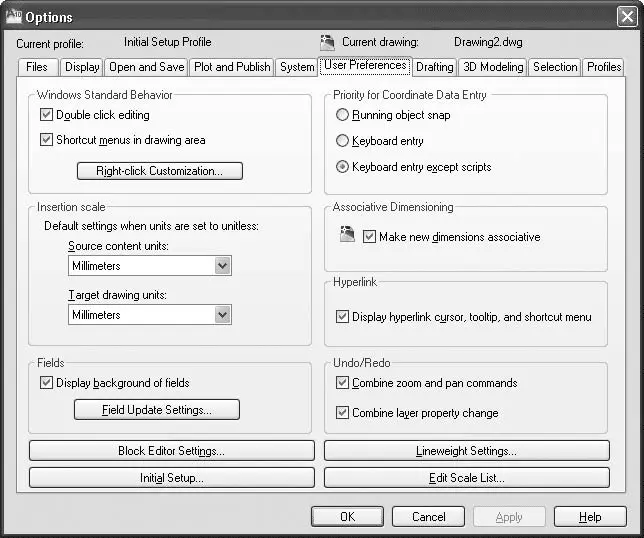The width and height of the screenshot is (644, 538).
Task: Switch to the Drafting tab
Action: (x=434, y=67)
